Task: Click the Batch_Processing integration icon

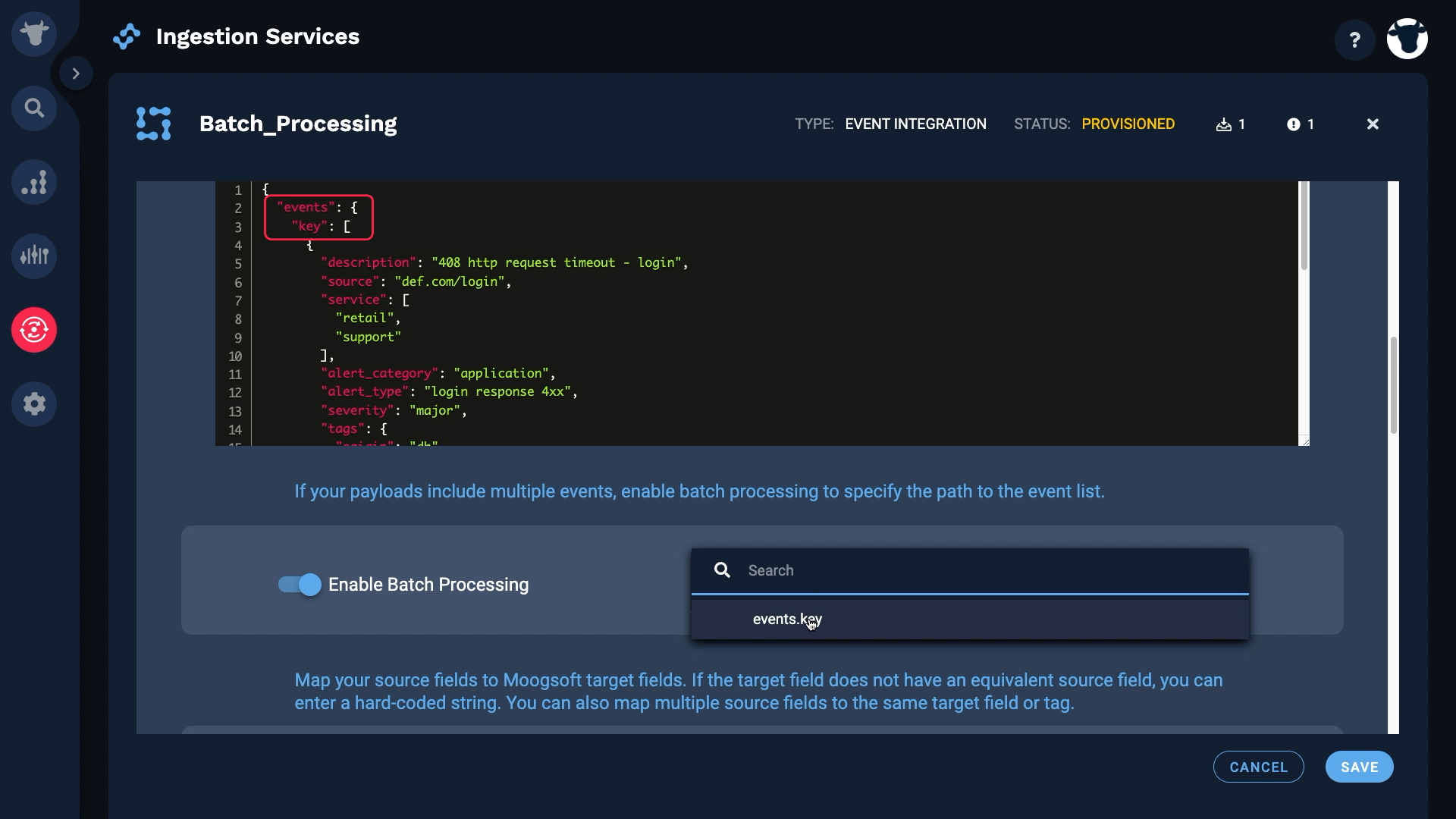Action: [x=153, y=124]
